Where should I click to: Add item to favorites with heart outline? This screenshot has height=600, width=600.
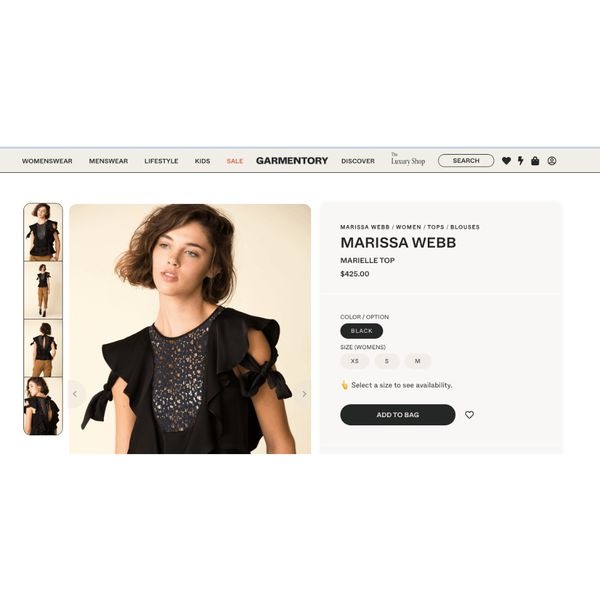469,415
